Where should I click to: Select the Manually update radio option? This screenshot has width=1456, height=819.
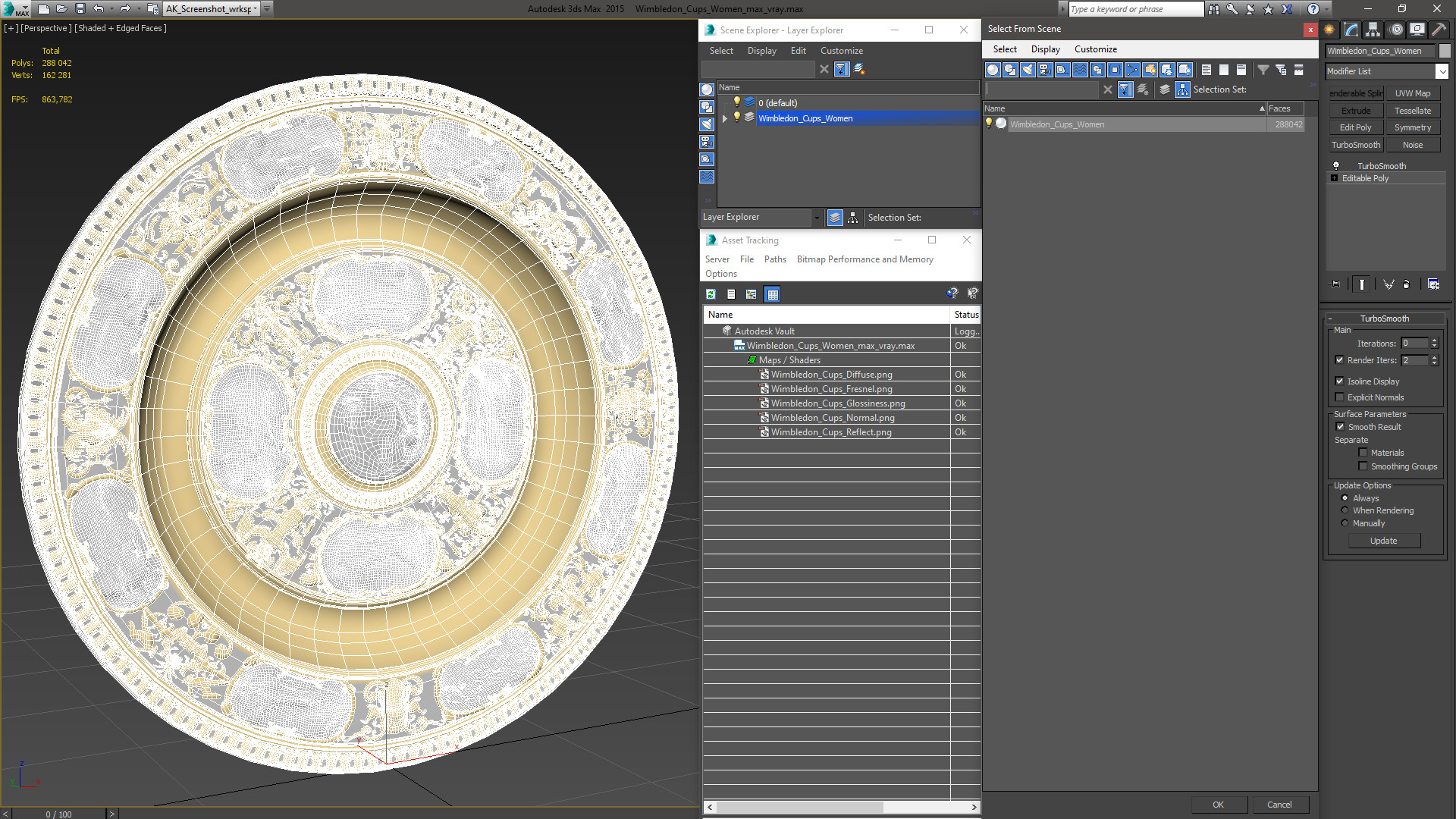tap(1345, 523)
